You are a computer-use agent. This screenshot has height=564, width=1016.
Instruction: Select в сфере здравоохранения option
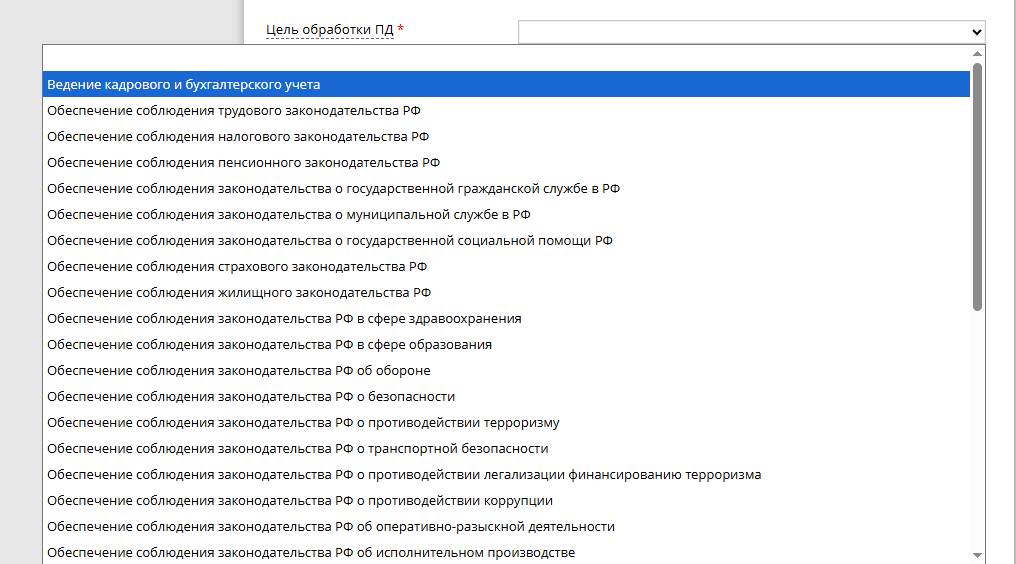click(284, 319)
